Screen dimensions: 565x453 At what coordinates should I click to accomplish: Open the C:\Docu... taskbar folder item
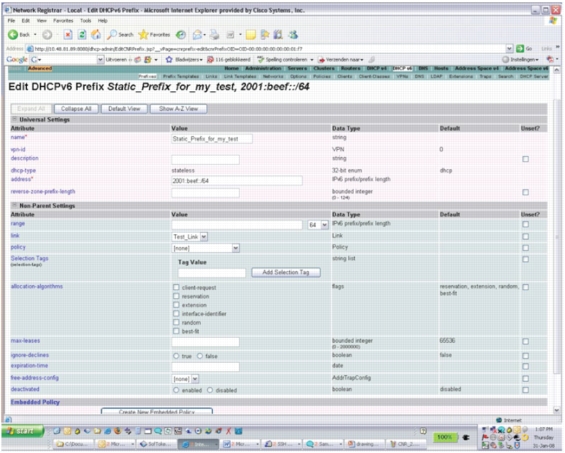coord(74,444)
